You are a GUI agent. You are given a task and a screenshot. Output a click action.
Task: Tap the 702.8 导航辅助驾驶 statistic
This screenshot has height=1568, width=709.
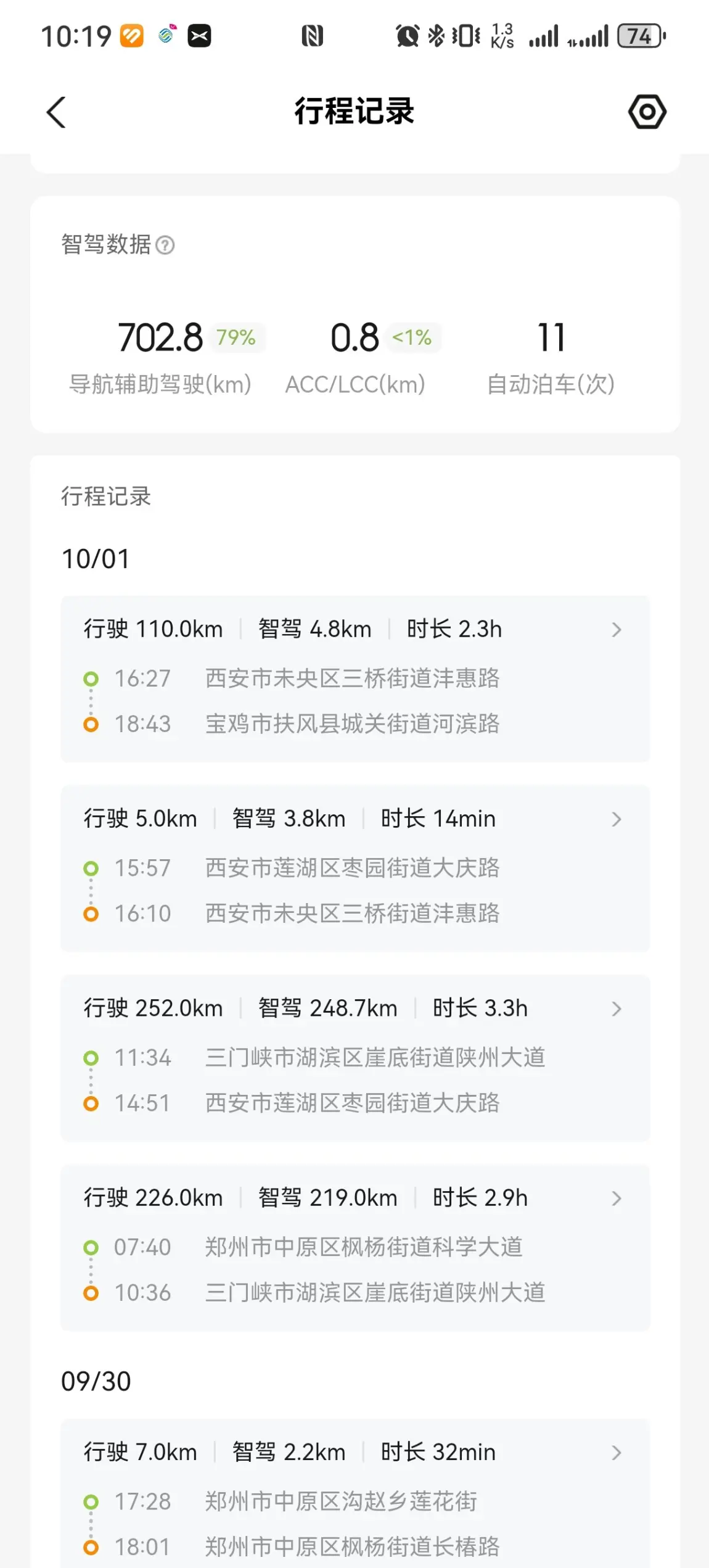pyautogui.click(x=160, y=338)
